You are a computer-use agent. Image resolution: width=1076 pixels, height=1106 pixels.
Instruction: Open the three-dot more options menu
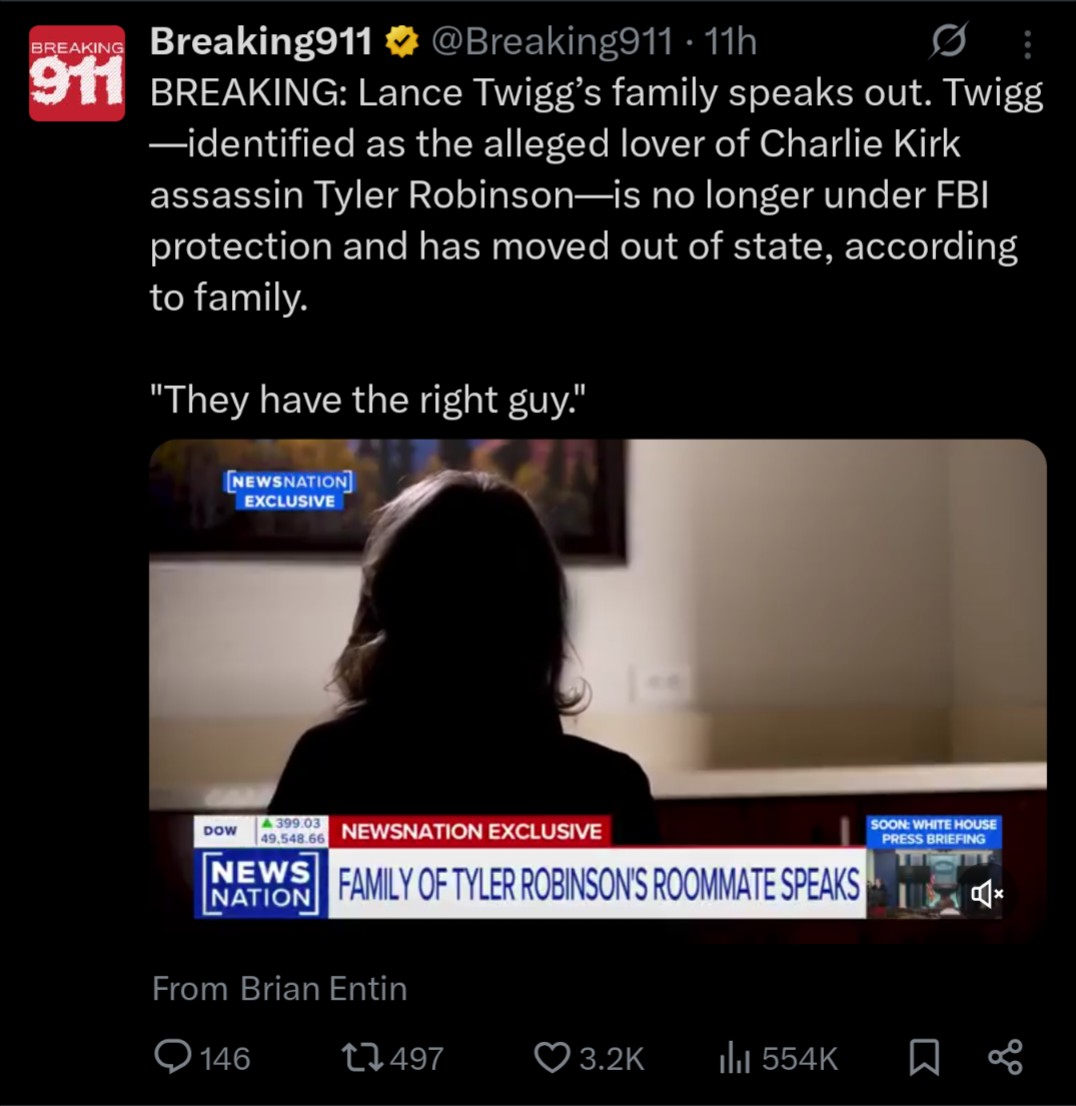(x=1027, y=44)
